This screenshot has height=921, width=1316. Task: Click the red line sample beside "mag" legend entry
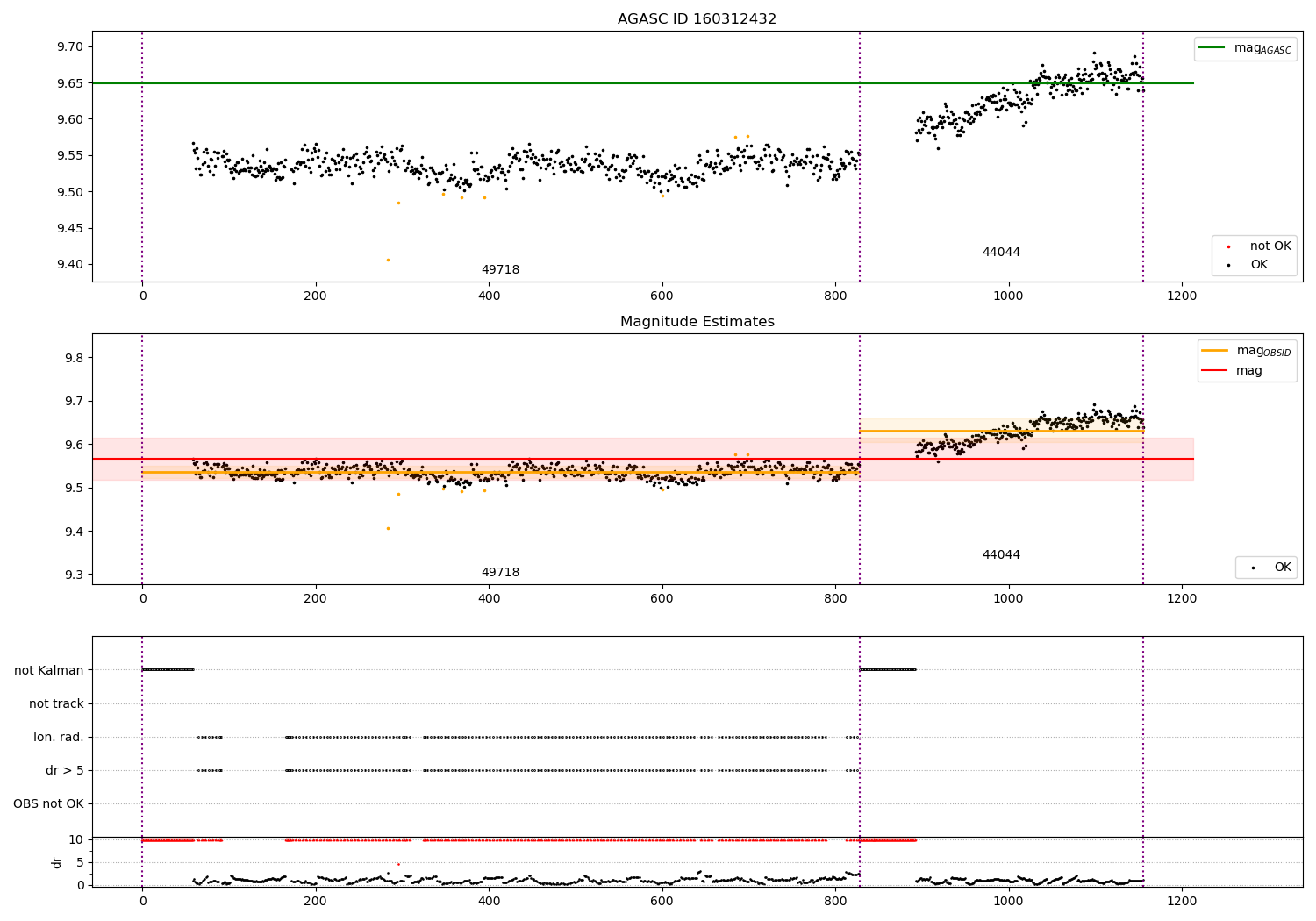1214,370
